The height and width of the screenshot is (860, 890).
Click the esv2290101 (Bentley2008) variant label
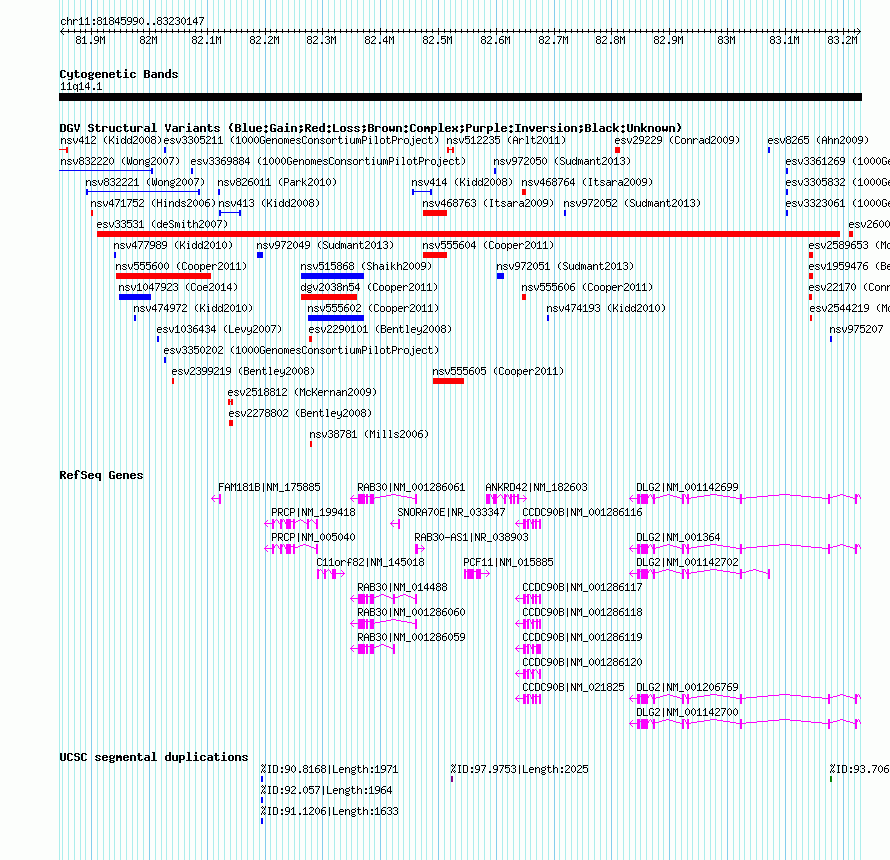[380, 329]
